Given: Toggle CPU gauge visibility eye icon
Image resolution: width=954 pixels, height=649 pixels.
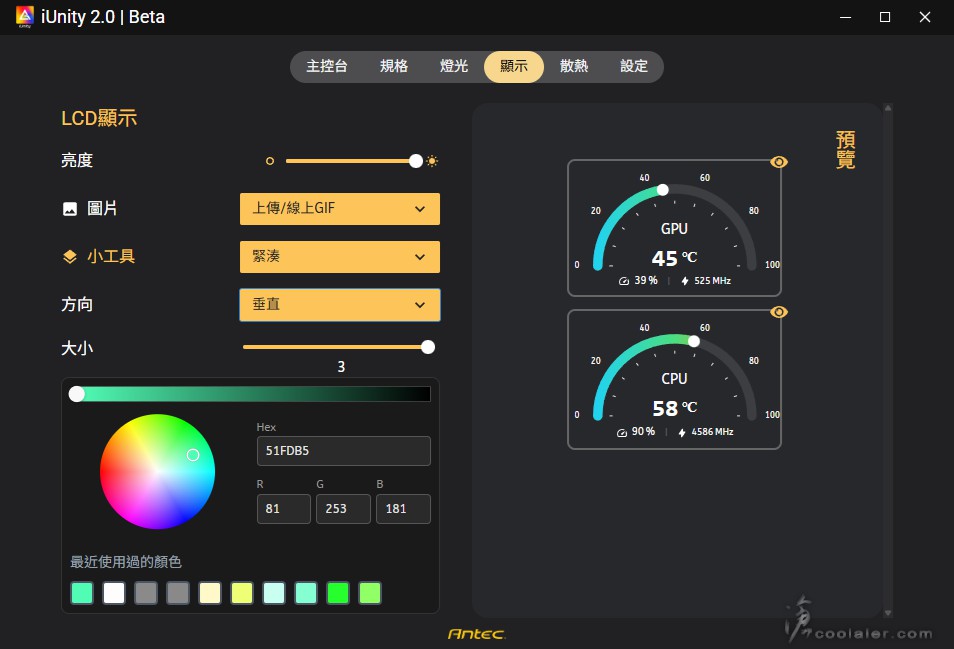Looking at the screenshot, I should tap(779, 312).
